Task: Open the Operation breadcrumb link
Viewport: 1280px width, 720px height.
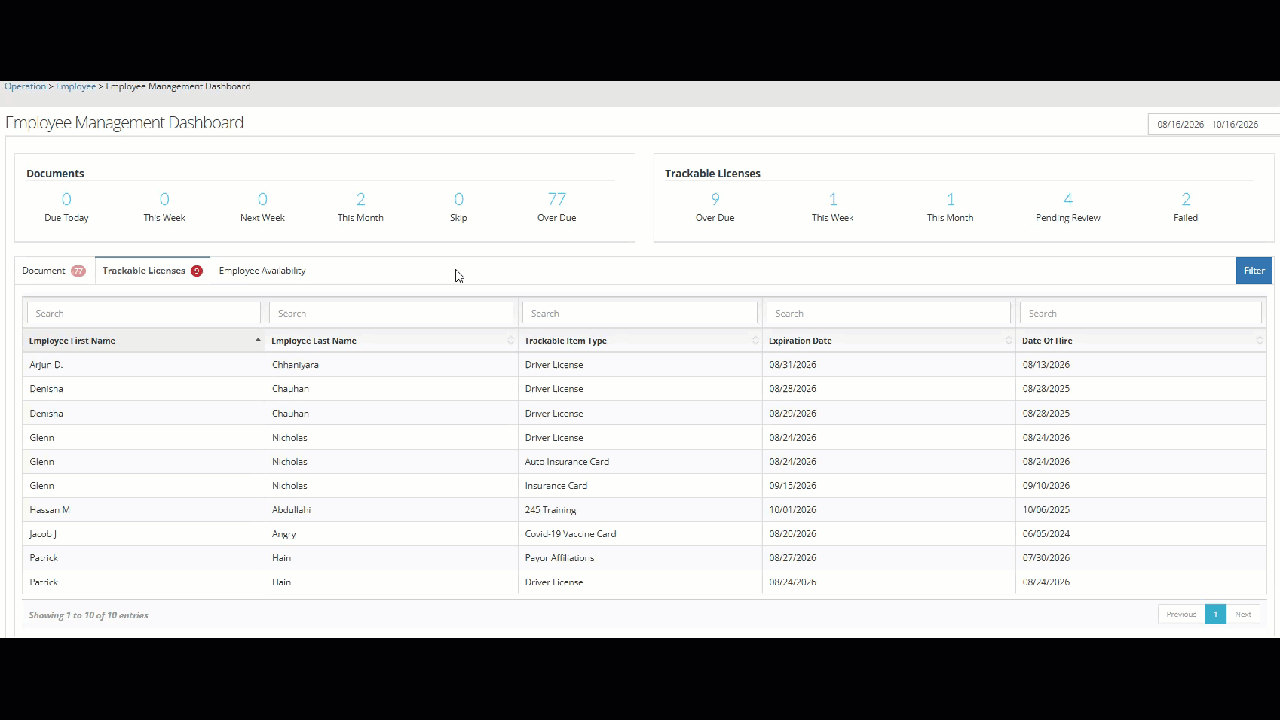Action: coord(25,87)
